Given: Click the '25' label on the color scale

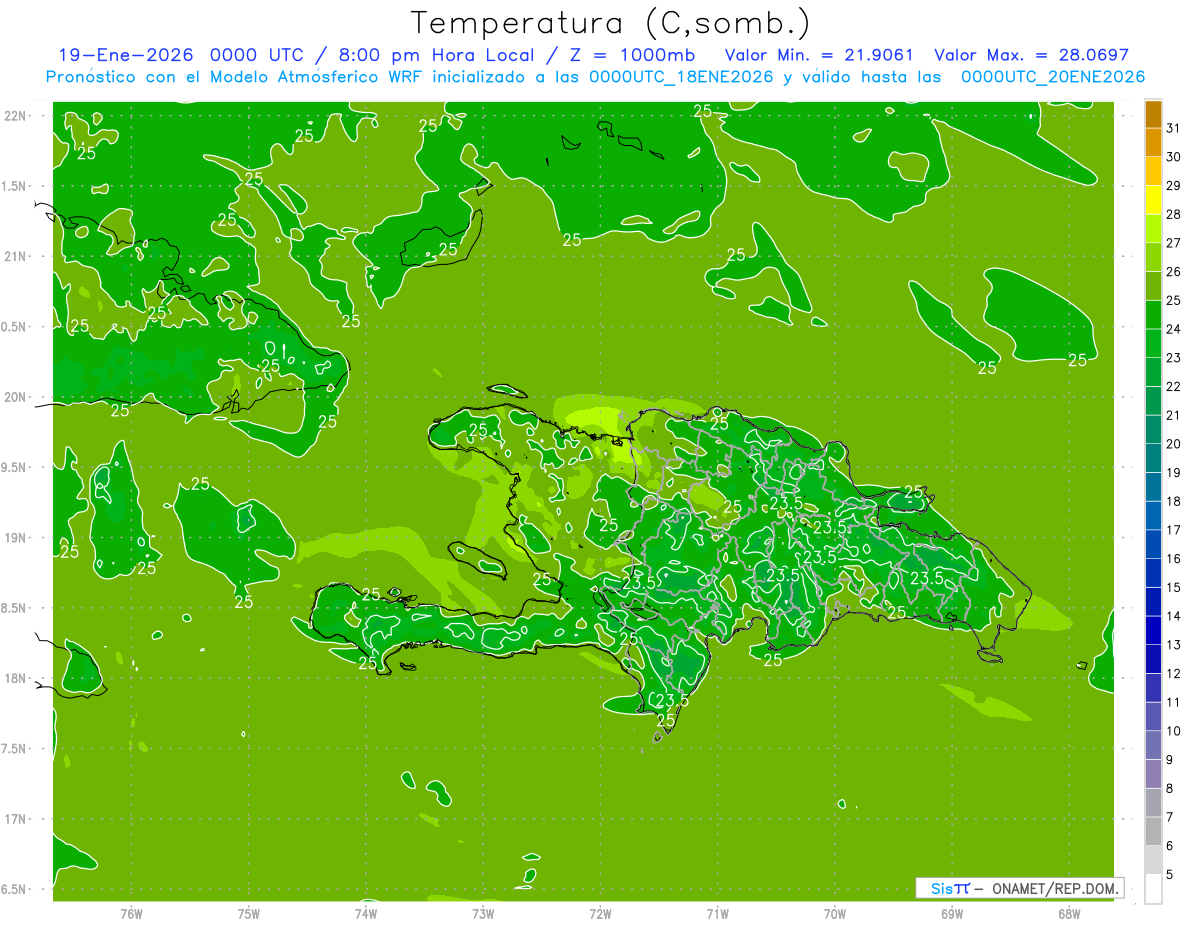Looking at the screenshot, I should [x=1174, y=300].
